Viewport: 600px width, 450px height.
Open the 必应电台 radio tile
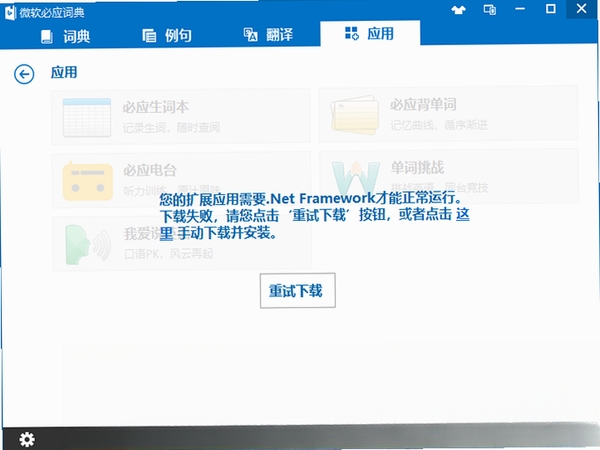tap(181, 180)
